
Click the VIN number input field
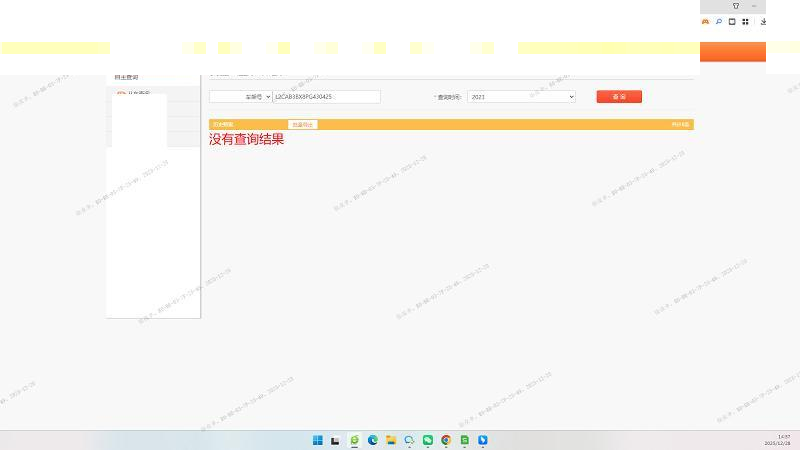[x=326, y=97]
